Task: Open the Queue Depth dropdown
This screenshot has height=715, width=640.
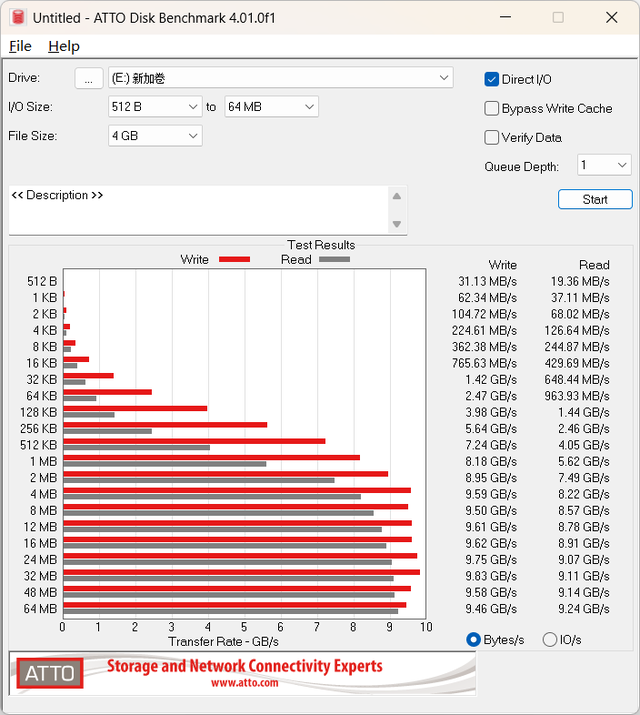Action: (604, 165)
